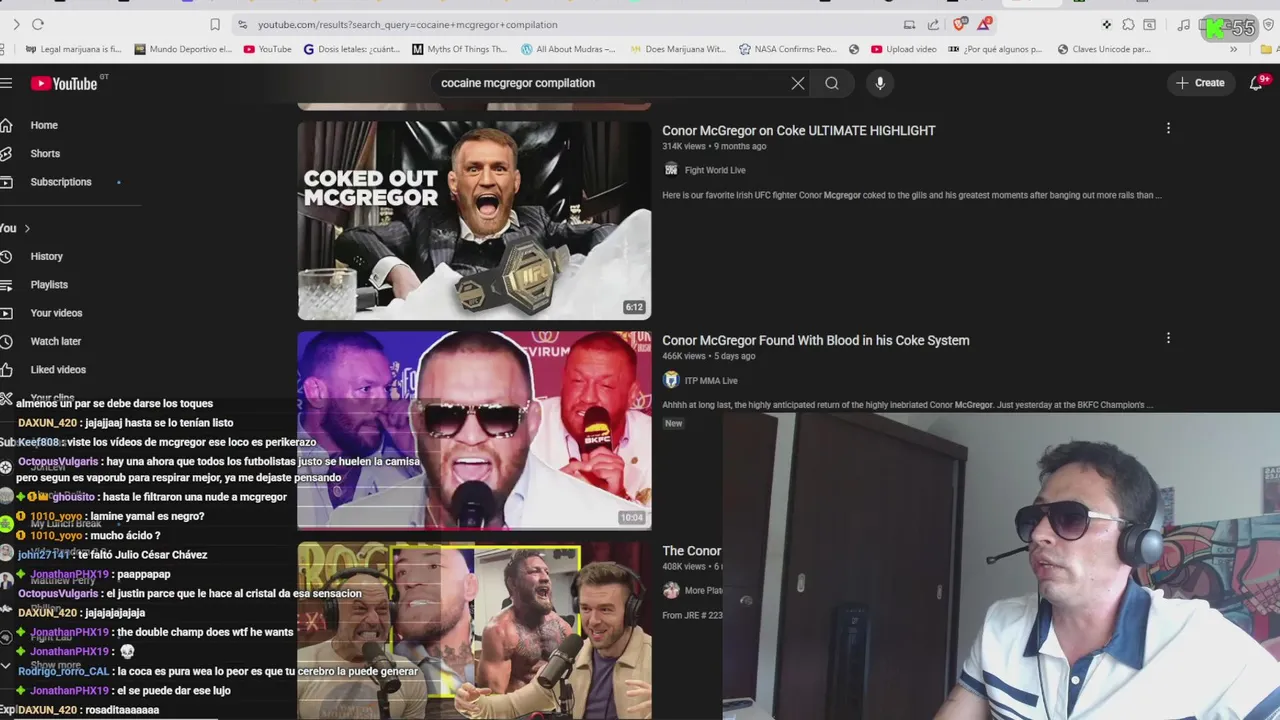The height and width of the screenshot is (720, 1280).
Task: Run search with the magnifier button
Action: [832, 83]
